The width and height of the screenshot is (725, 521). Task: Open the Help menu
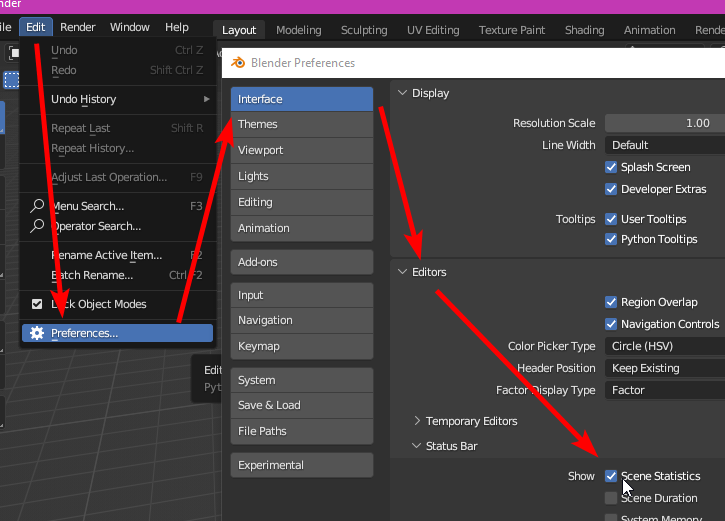coord(177,27)
